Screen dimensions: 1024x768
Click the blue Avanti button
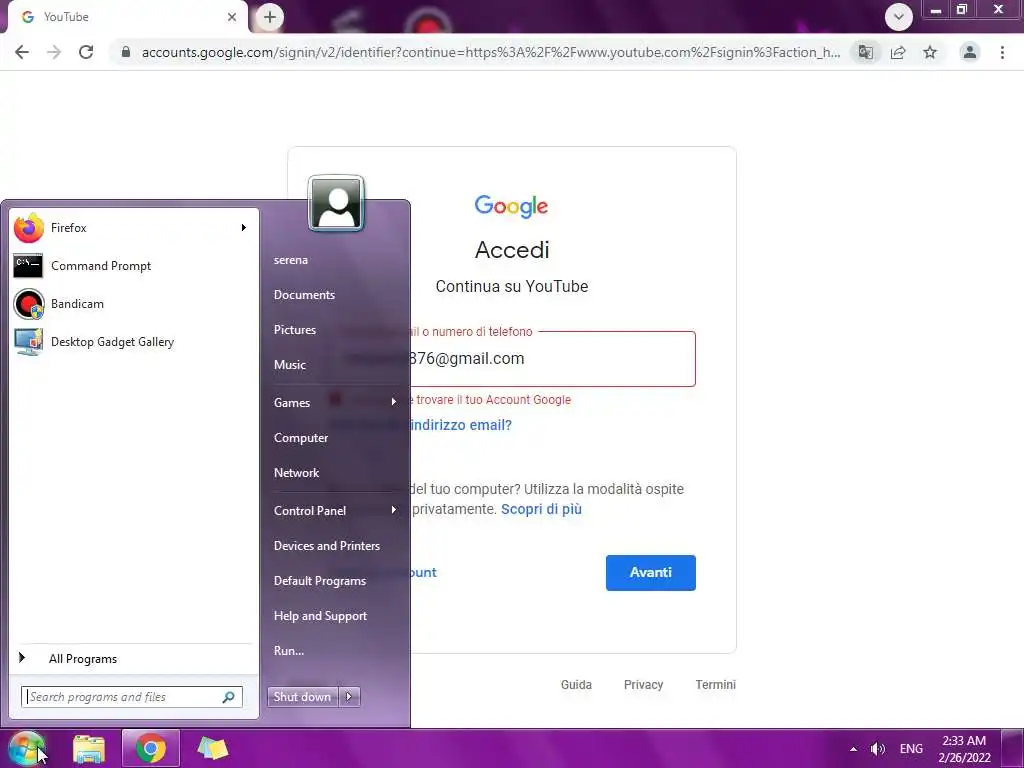(x=650, y=573)
